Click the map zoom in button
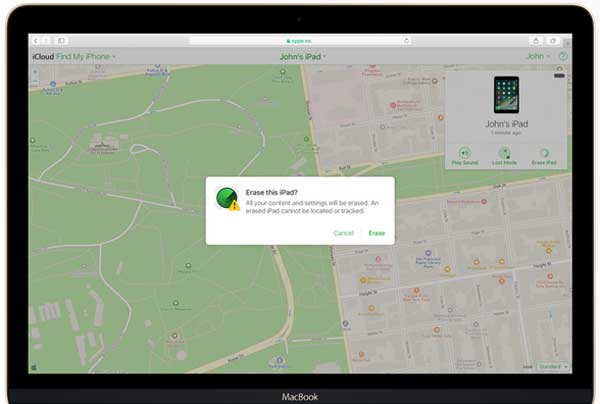 tap(35, 72)
